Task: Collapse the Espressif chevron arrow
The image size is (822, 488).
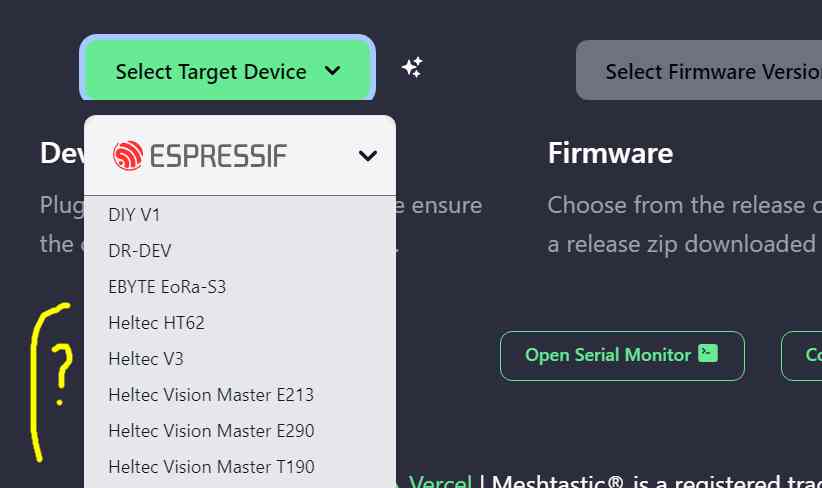Action: click(367, 156)
